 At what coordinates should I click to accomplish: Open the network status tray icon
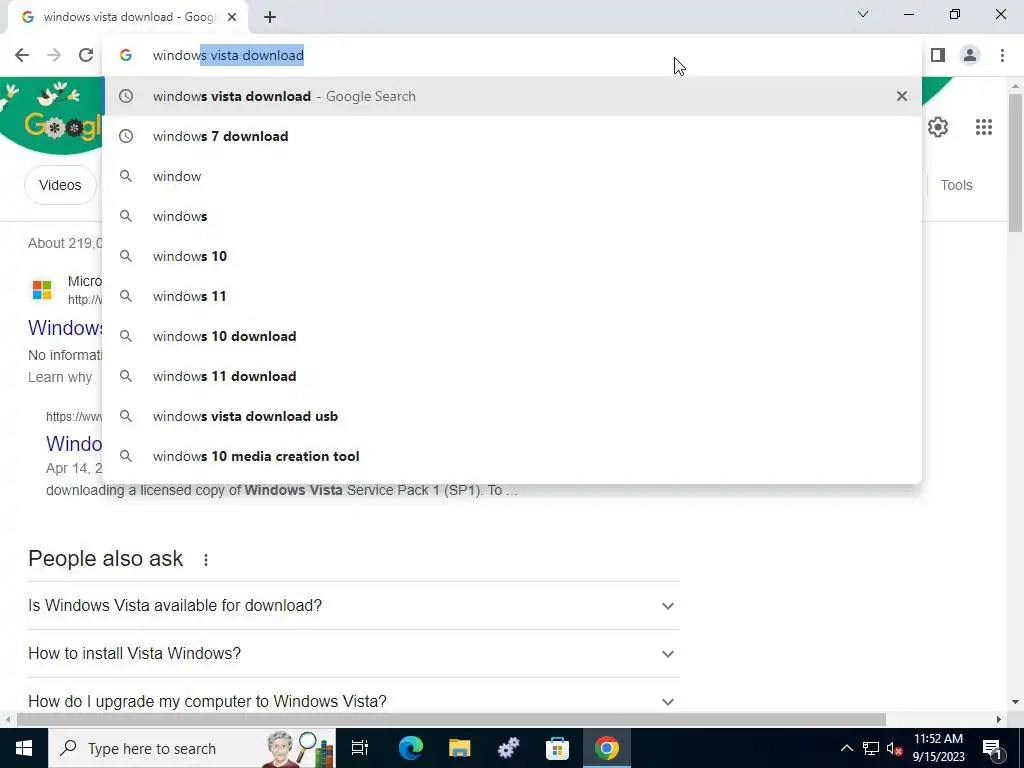click(871, 748)
